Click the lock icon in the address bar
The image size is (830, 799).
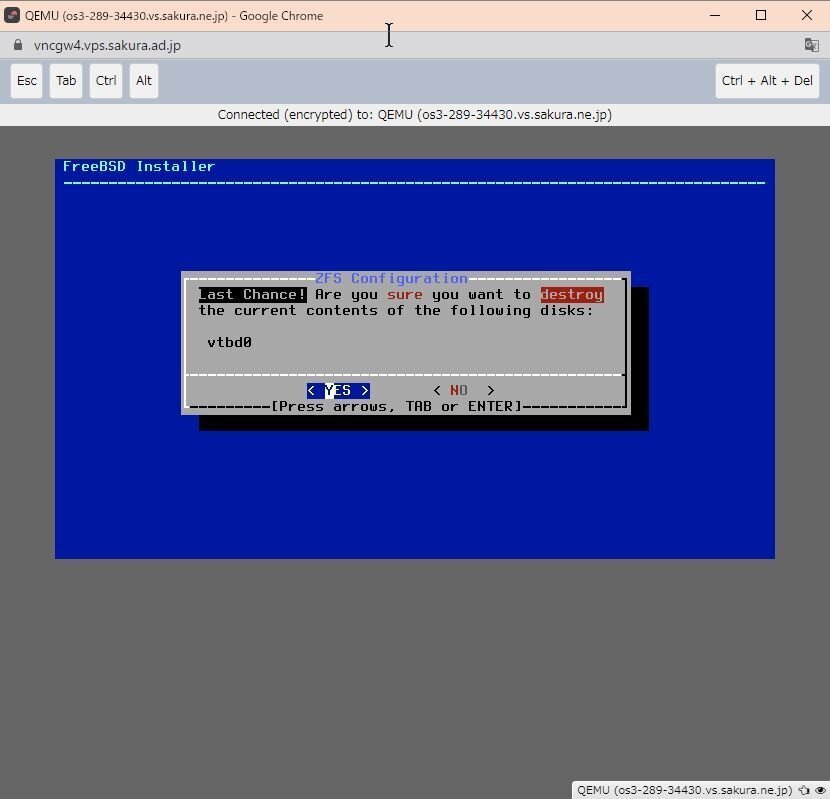click(x=18, y=45)
